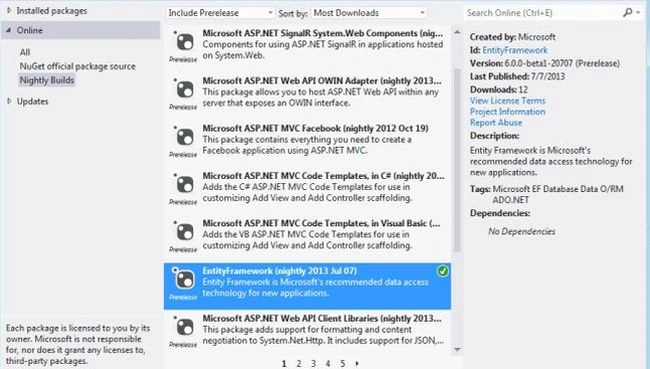Go to results page 5
The image size is (650, 369).
(342, 364)
